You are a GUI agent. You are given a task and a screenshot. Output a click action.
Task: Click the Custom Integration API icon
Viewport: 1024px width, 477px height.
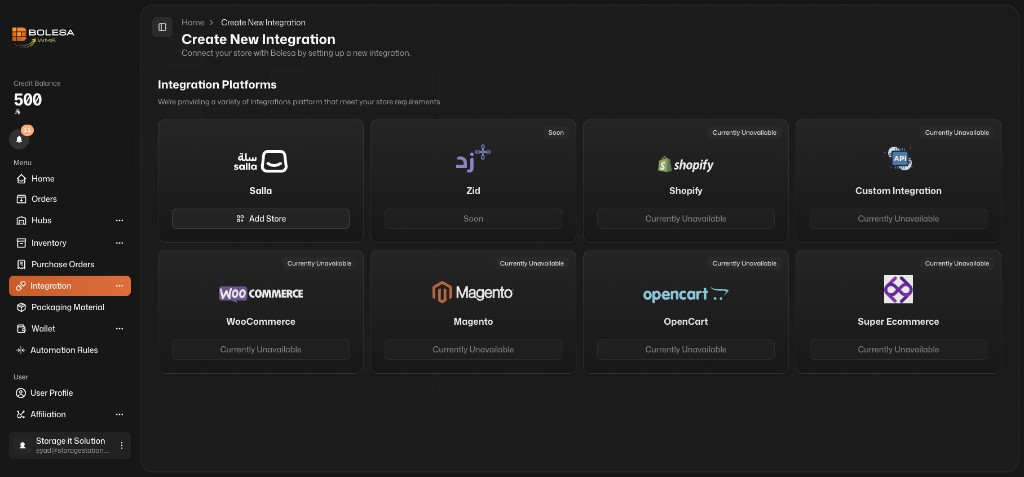pyautogui.click(x=899, y=159)
